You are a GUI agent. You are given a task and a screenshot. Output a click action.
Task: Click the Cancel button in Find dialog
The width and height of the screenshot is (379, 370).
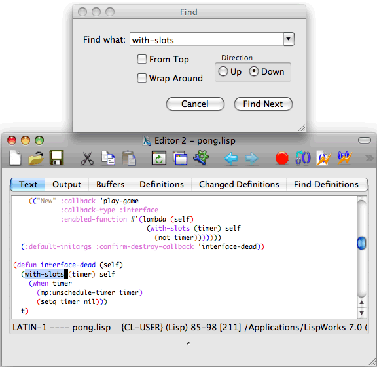pyautogui.click(x=195, y=104)
